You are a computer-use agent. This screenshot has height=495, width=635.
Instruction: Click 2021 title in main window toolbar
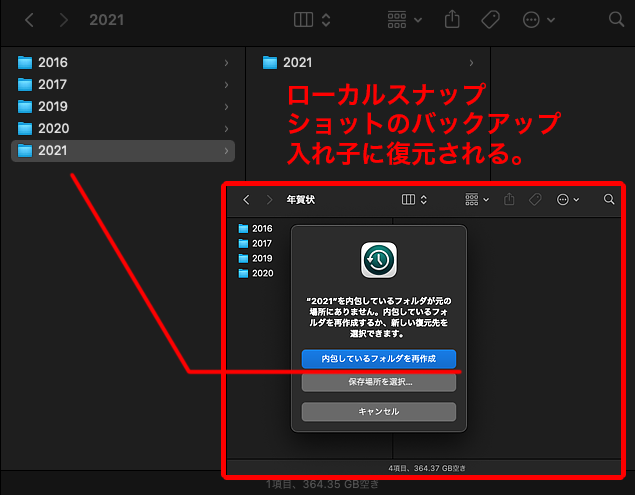point(107,20)
